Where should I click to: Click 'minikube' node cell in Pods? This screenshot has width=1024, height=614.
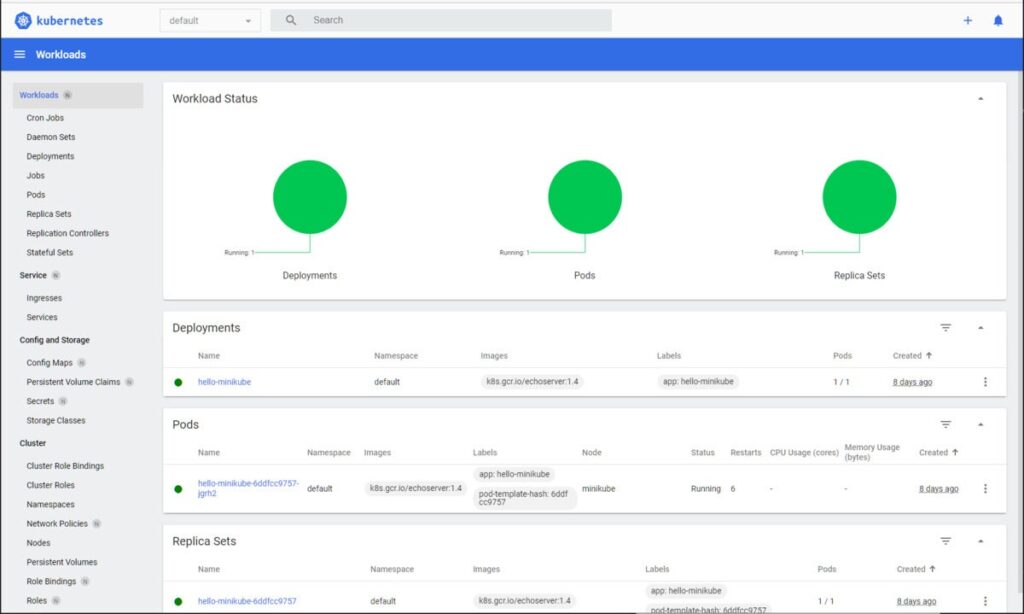point(598,489)
